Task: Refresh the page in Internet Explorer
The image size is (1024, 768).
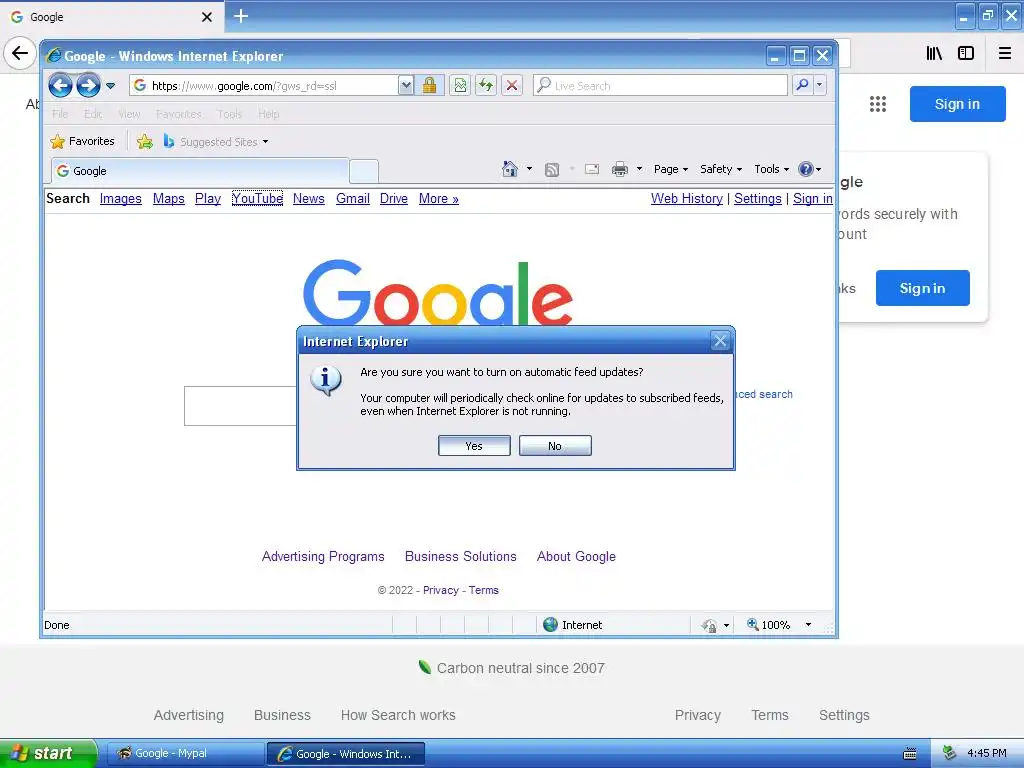Action: pos(486,86)
